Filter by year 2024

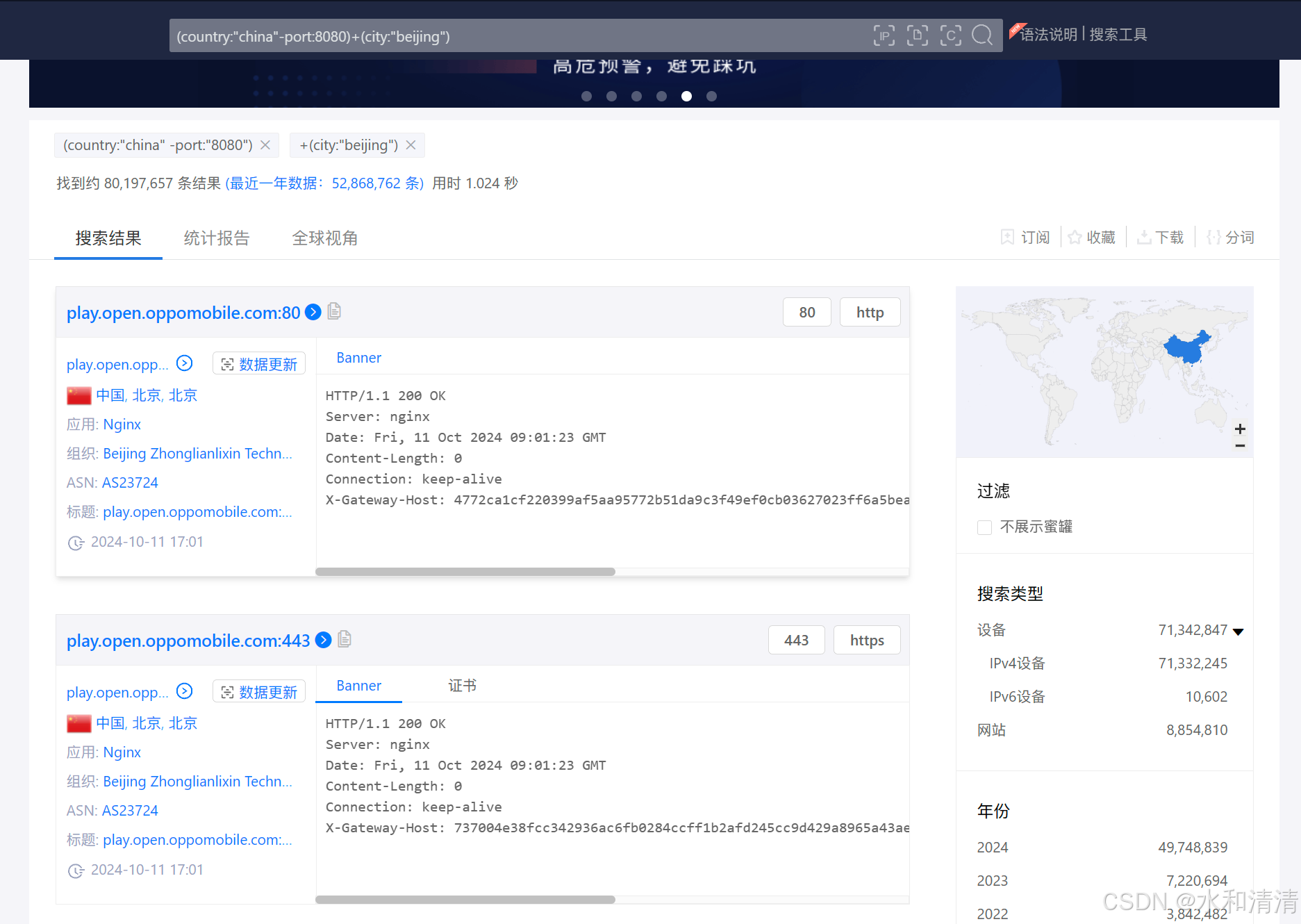(1102, 848)
